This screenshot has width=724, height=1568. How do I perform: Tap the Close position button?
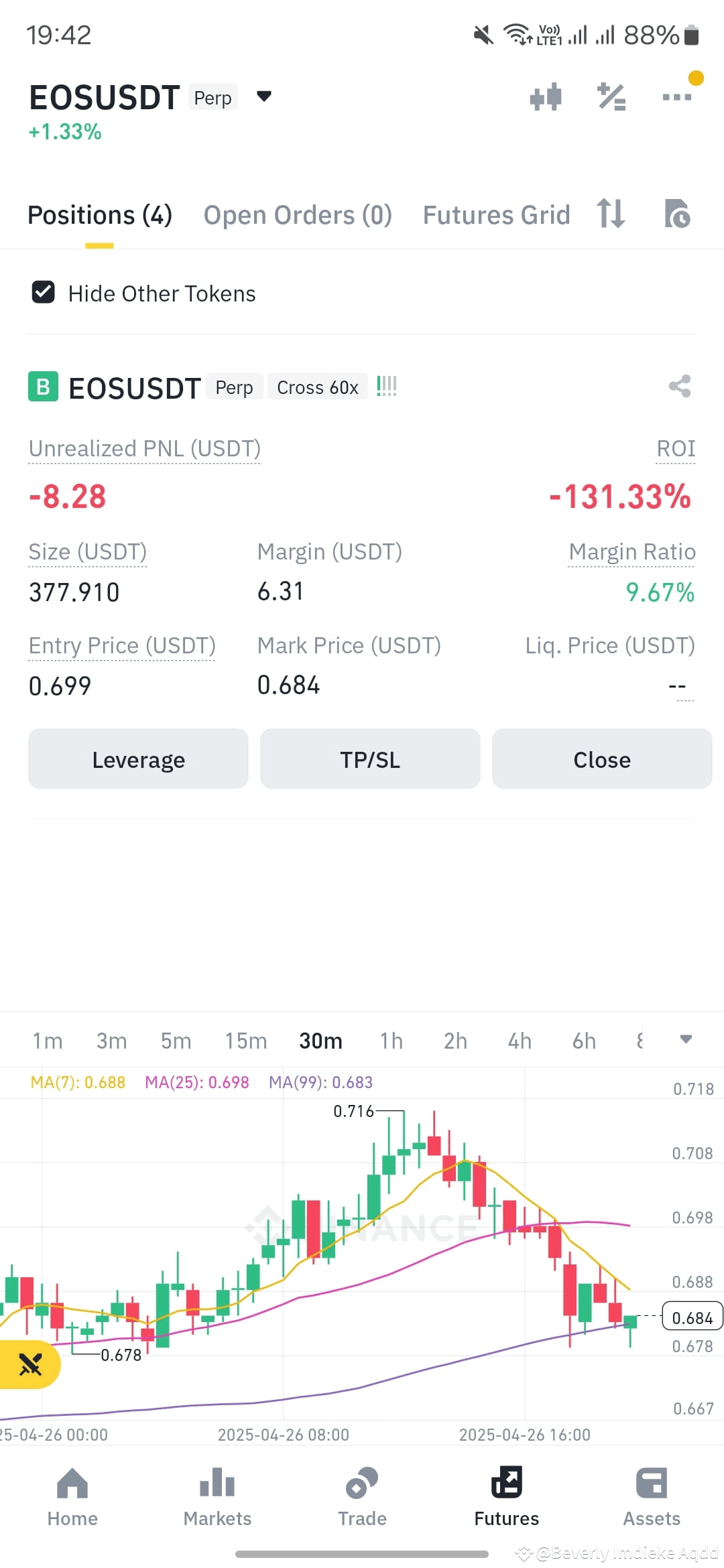(602, 759)
